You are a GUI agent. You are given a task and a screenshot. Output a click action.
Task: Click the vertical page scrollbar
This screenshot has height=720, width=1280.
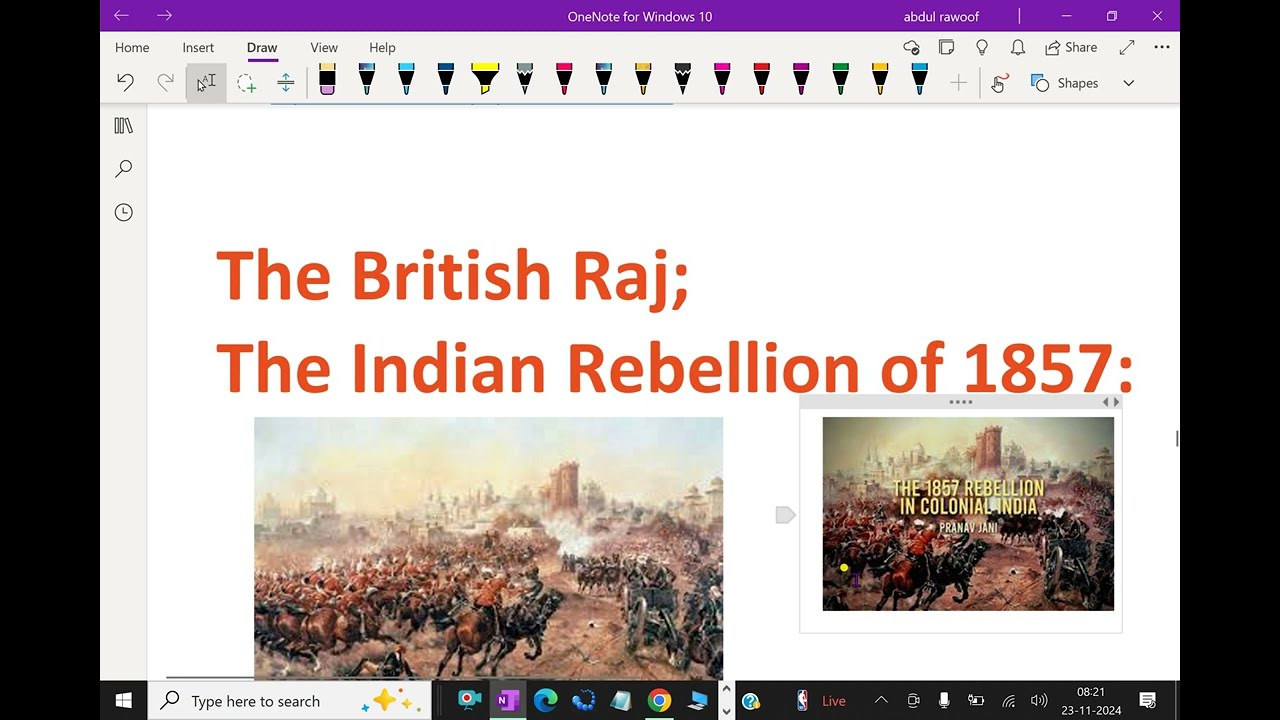[1177, 439]
